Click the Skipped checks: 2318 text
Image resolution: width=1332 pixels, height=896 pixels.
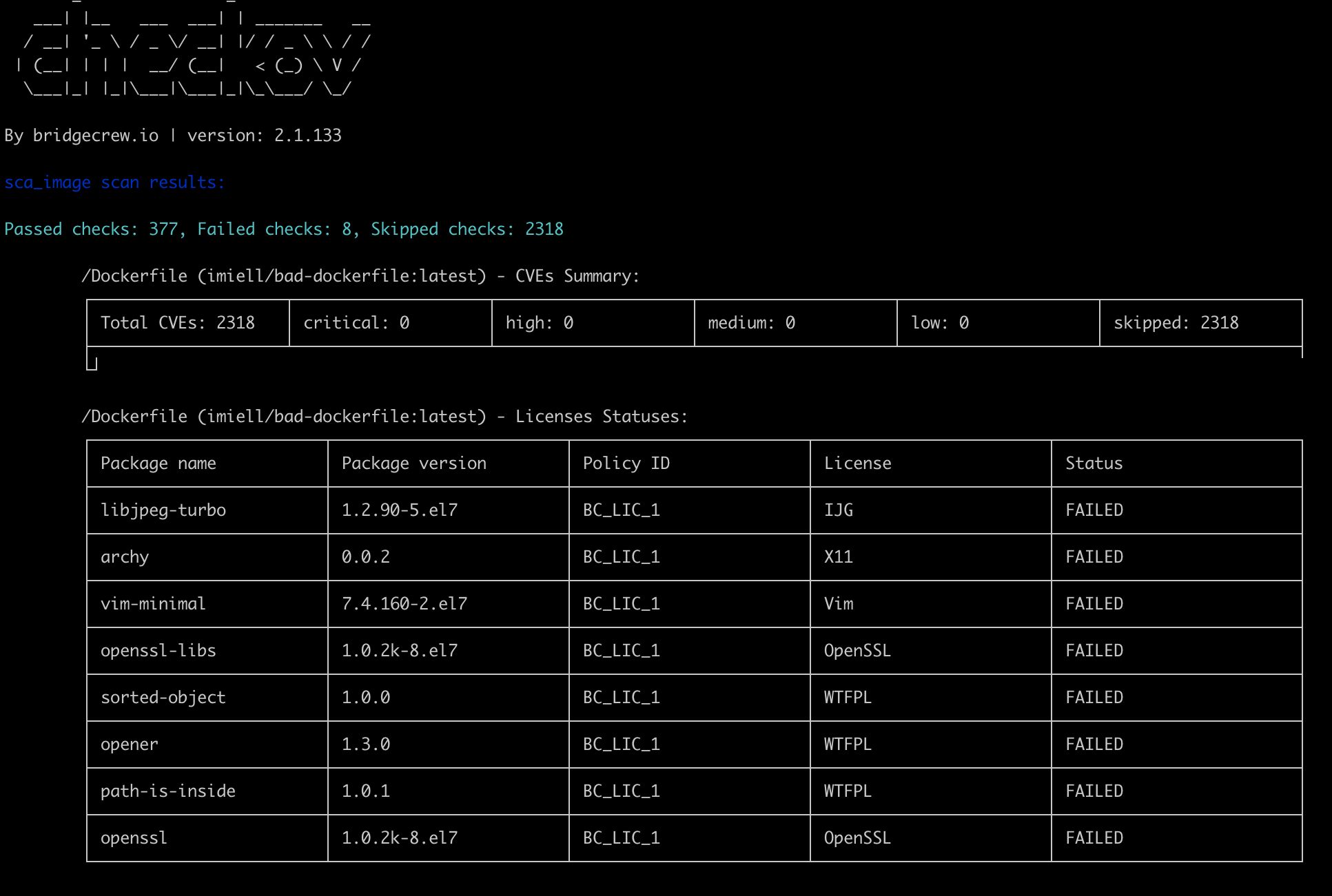point(467,229)
